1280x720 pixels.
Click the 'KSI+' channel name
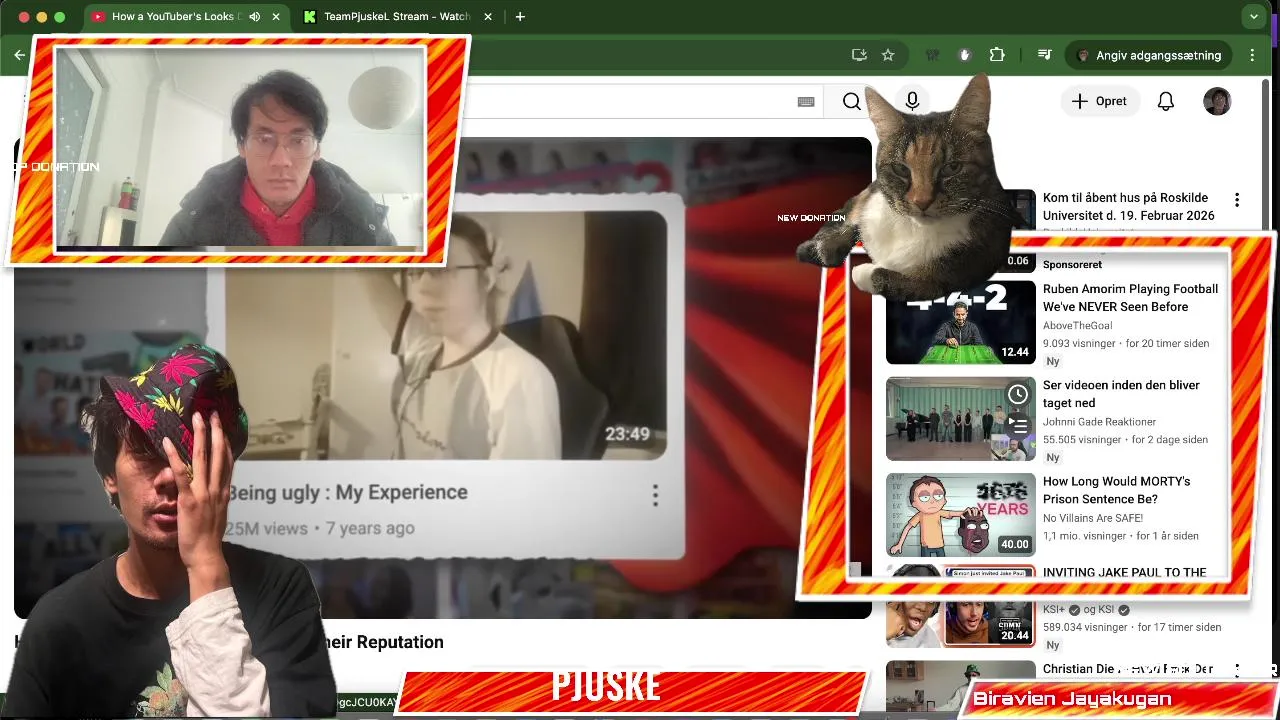pos(1054,609)
